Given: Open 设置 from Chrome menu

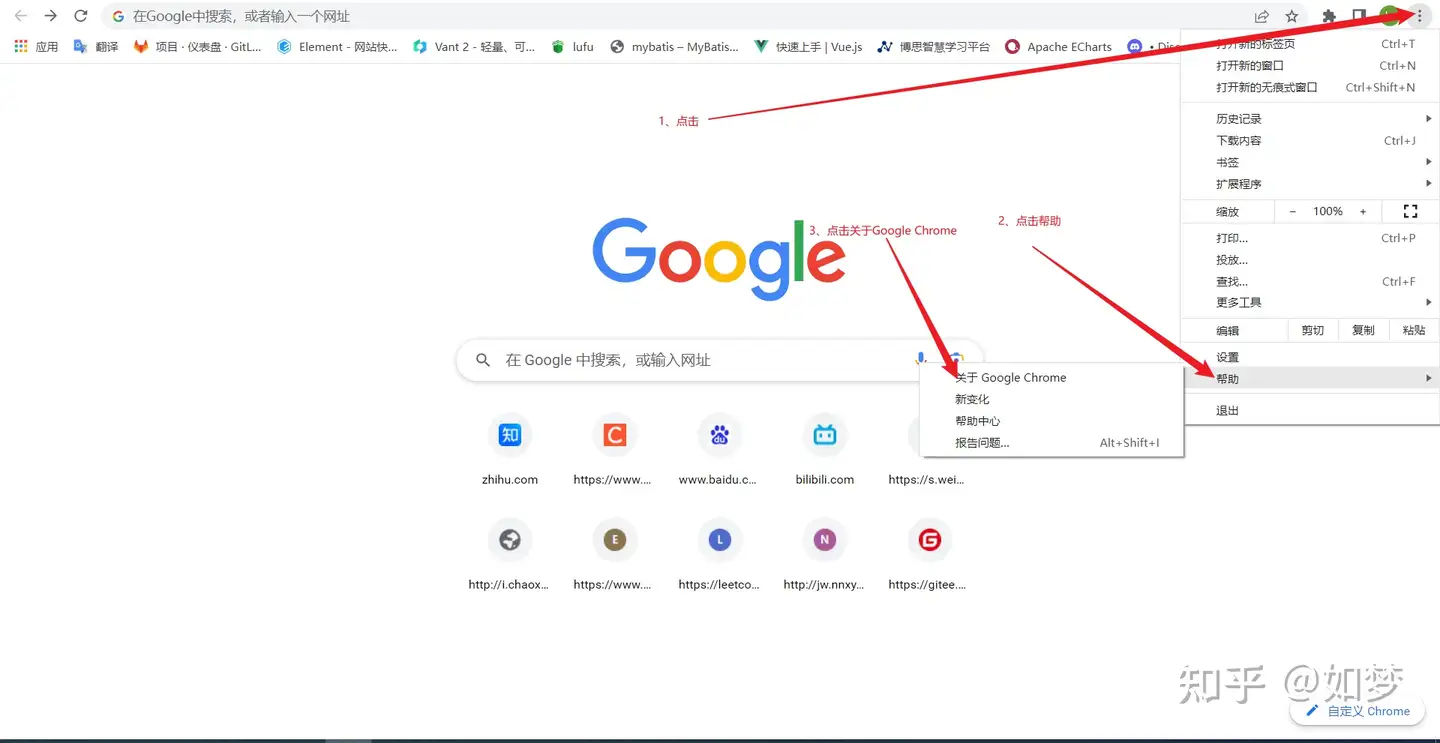Looking at the screenshot, I should [x=1310, y=357].
